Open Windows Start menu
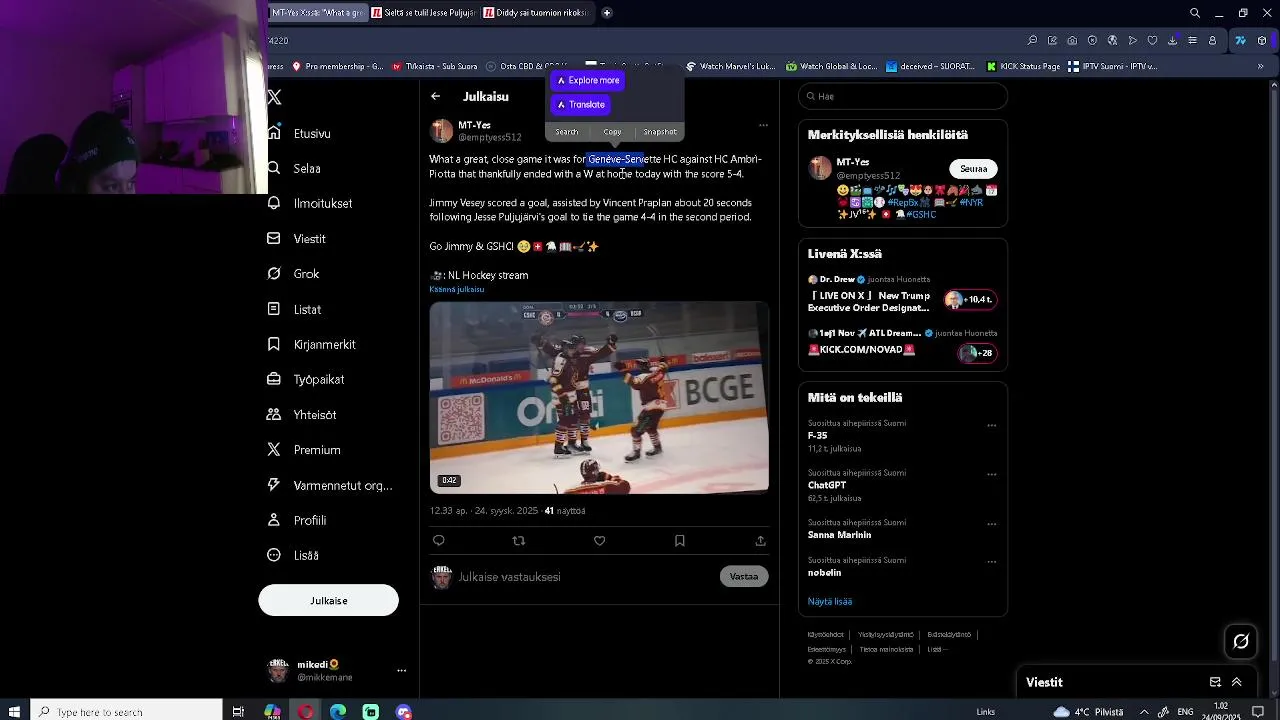The width and height of the screenshot is (1280, 720). (x=14, y=712)
